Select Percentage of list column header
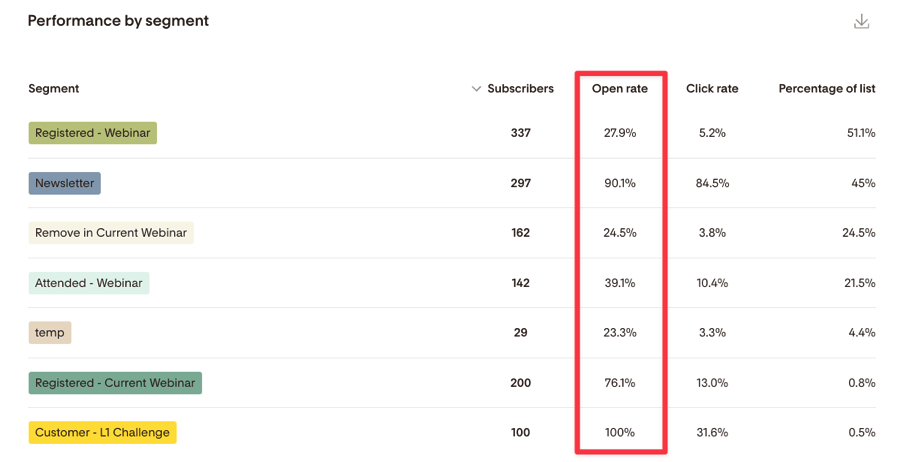904x462 pixels. (x=827, y=89)
